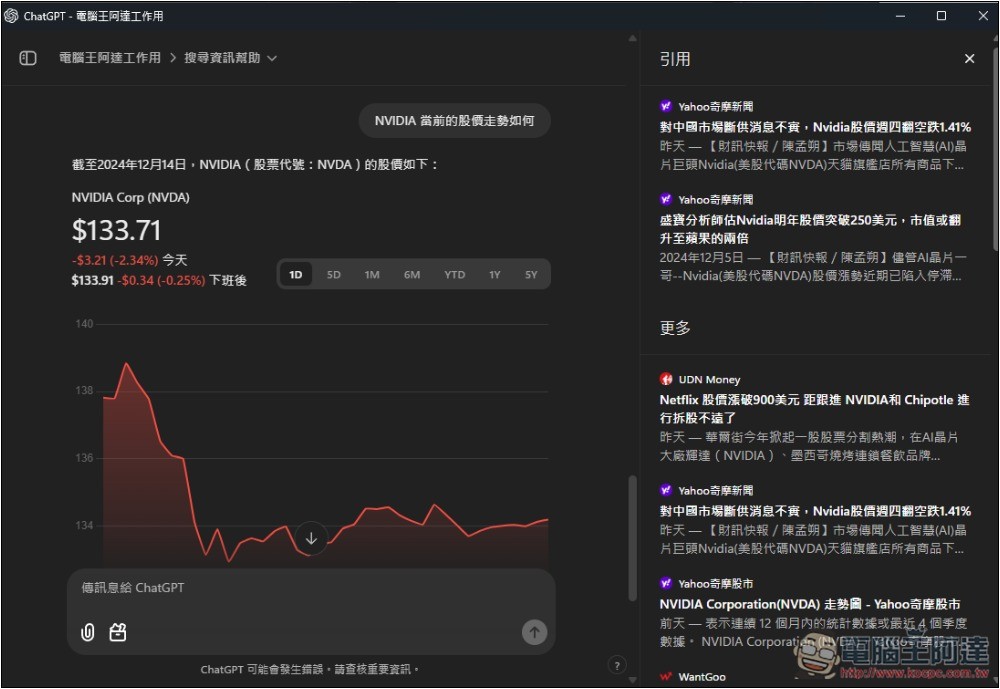Click the chat scroll-up arrow

tap(632, 39)
